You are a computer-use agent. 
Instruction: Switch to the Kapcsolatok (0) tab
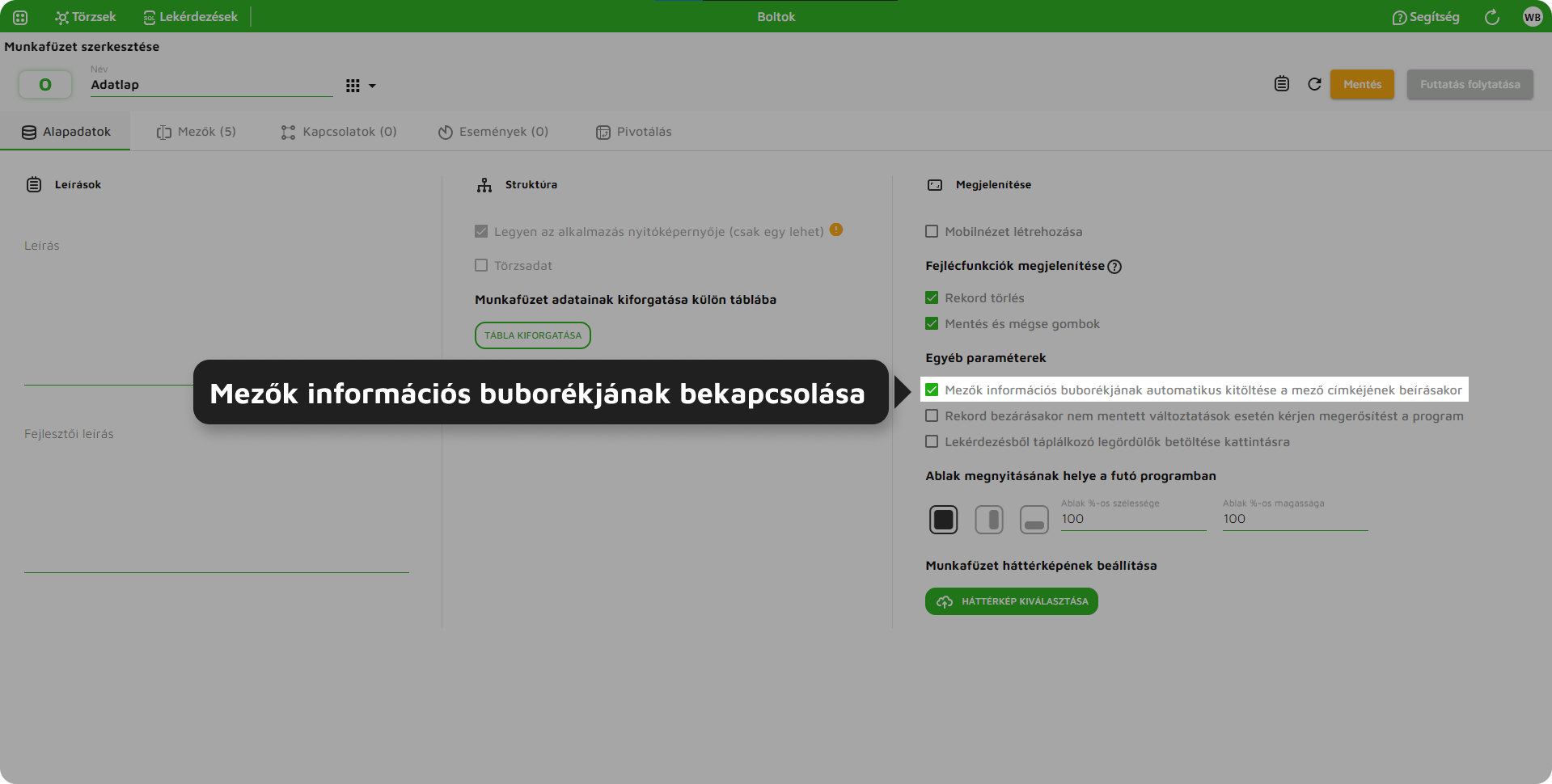pyautogui.click(x=339, y=132)
